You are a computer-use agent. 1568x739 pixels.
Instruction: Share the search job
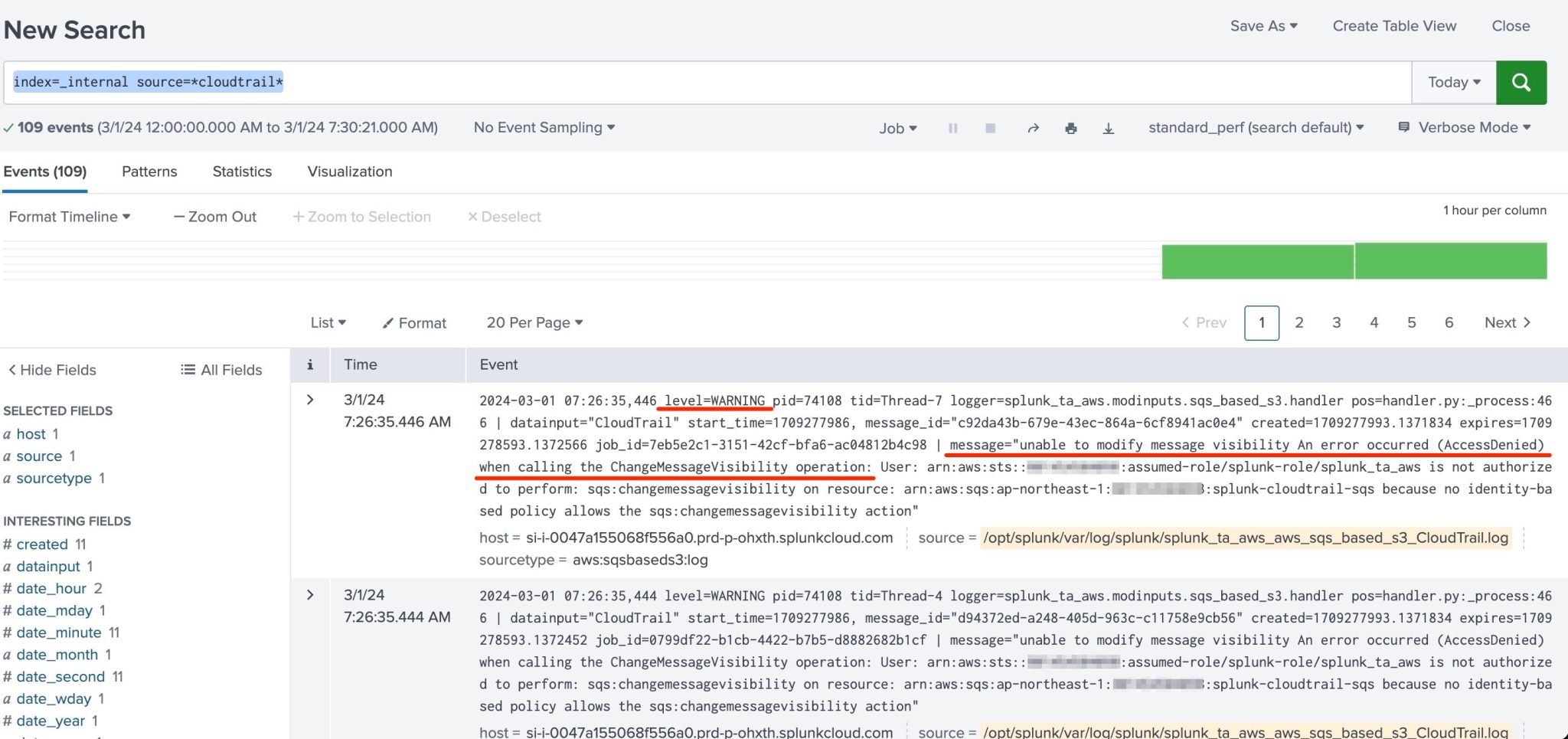coord(1033,128)
